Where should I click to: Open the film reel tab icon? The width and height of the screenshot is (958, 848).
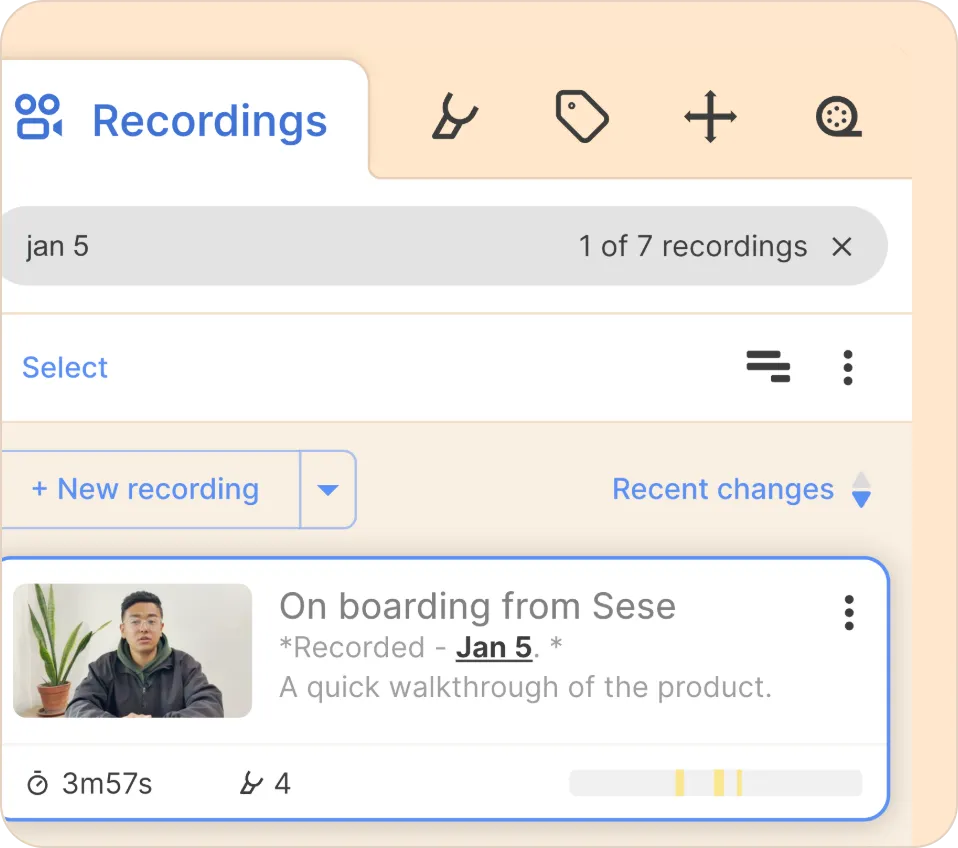(x=838, y=117)
